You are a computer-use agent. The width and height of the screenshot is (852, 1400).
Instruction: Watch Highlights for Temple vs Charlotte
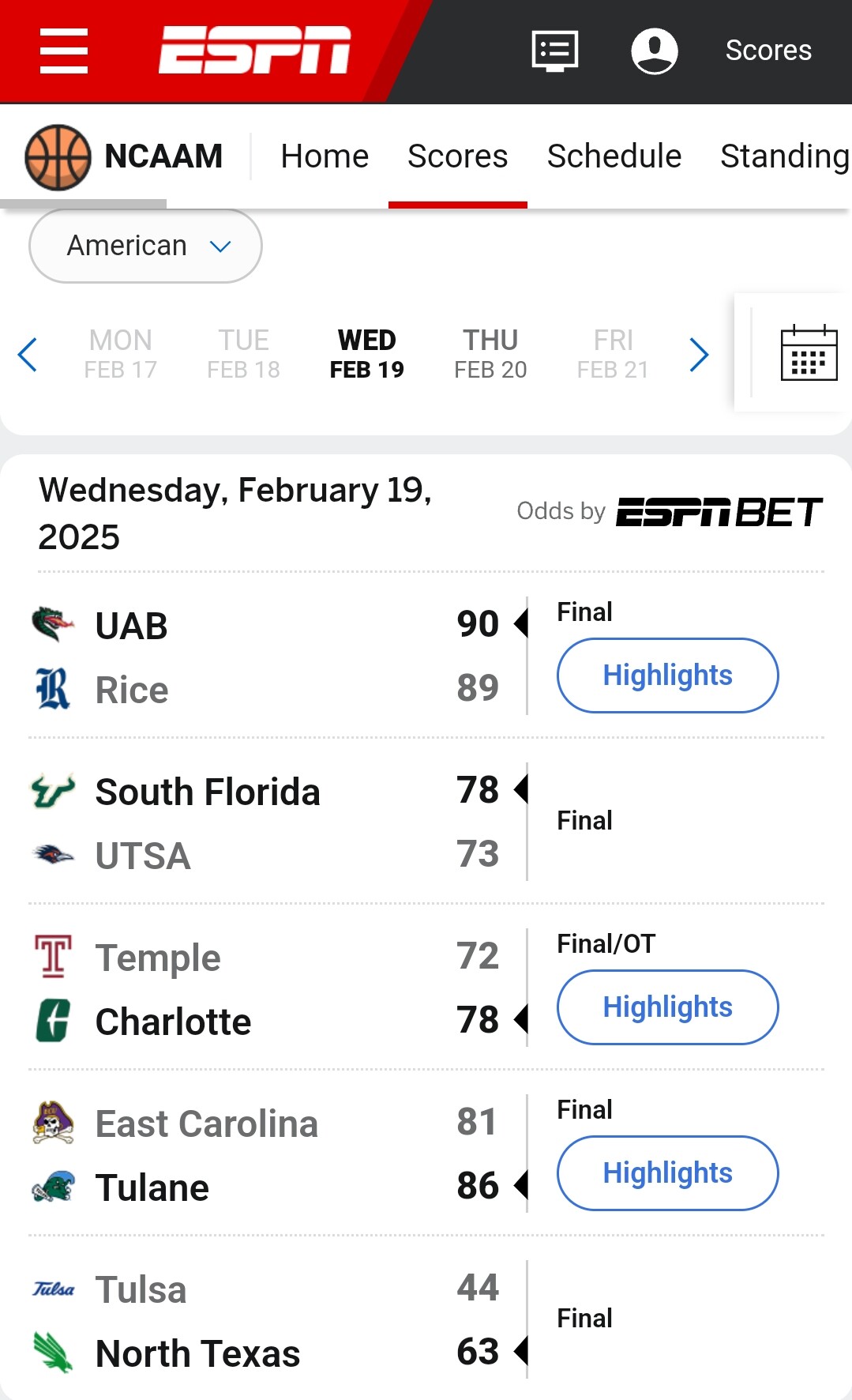coord(667,1007)
